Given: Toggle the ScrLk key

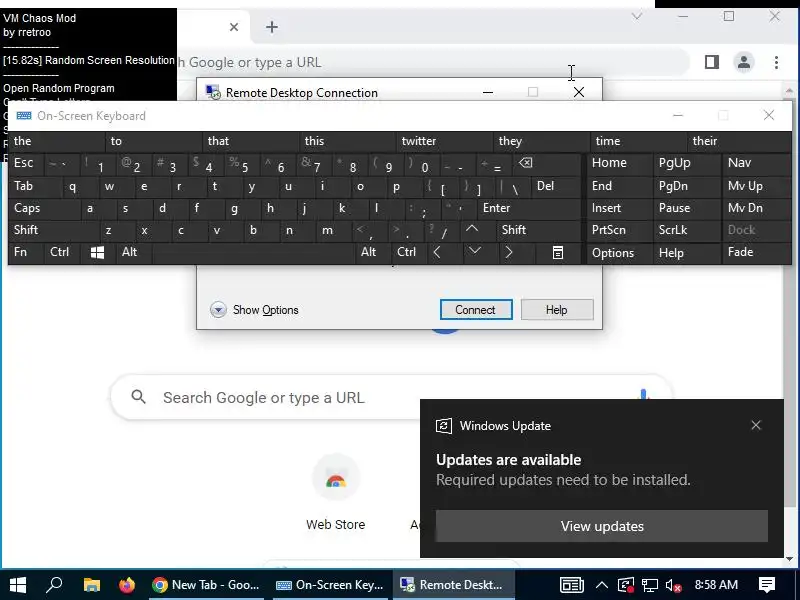Looking at the screenshot, I should tap(687, 230).
